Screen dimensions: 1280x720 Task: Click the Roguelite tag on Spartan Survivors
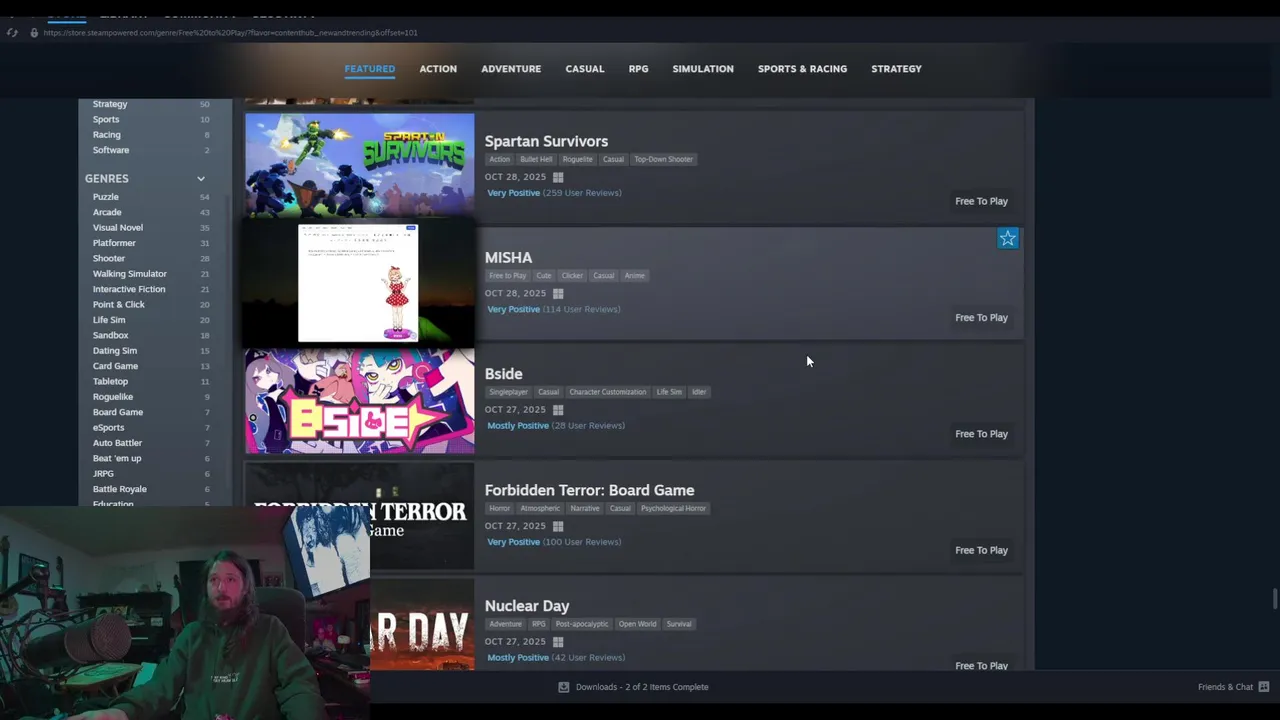coord(577,159)
